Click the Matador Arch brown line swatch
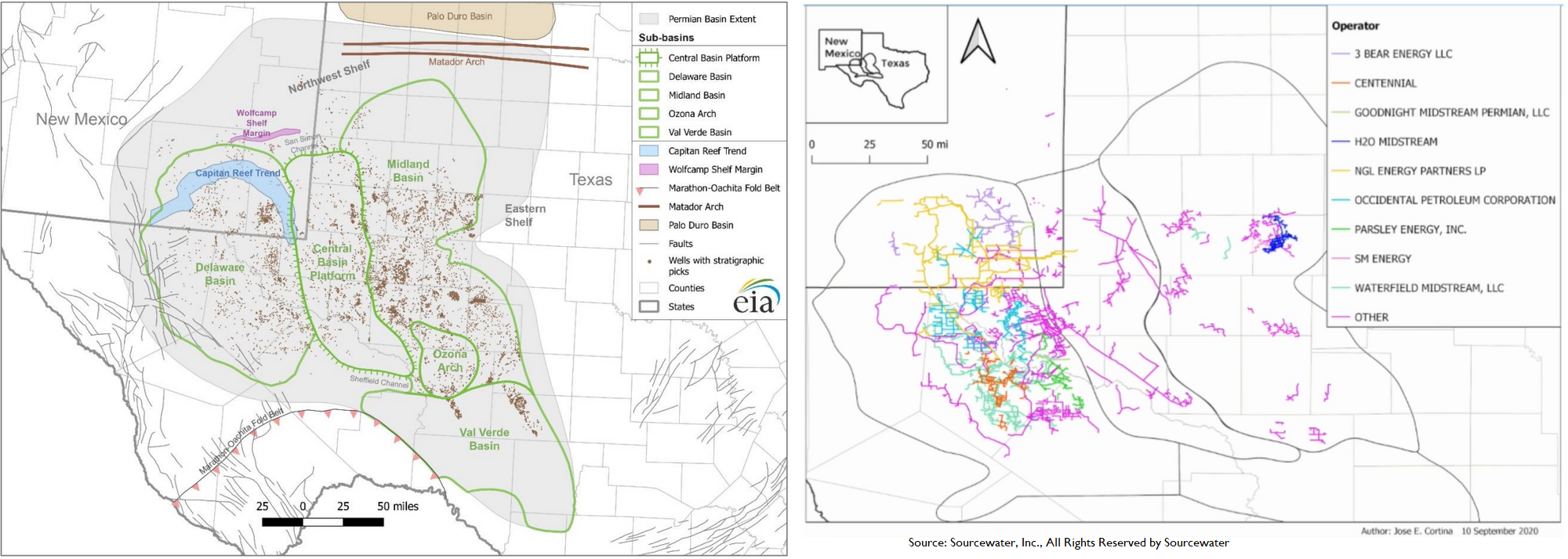This screenshot has width=1568, height=559. (x=648, y=207)
